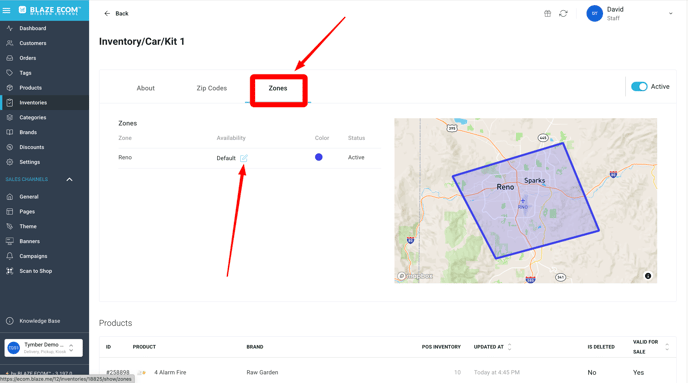Go Back to previous page
The image size is (688, 383).
pos(116,14)
